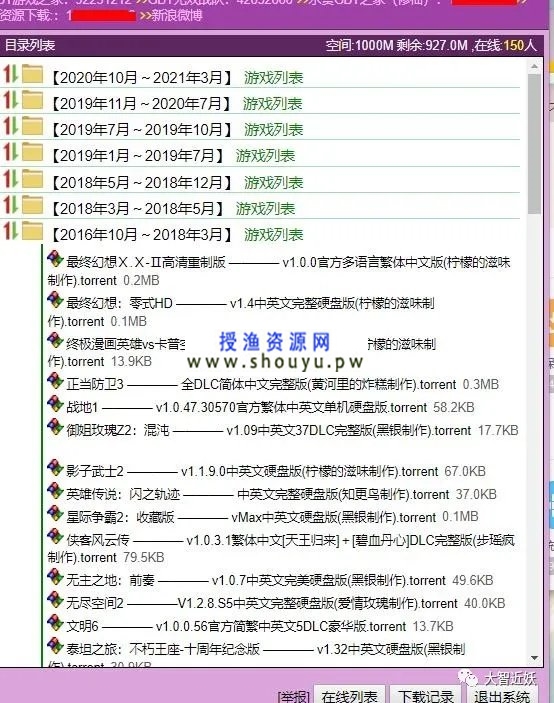Download 无尽空间2 V1.2.8.S5 torrent
Viewport: 554px width, 703px height.
pos(262,603)
